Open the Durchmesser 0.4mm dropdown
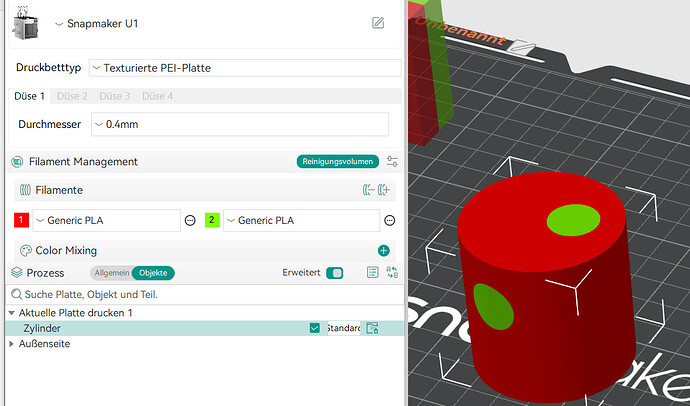This screenshot has width=690, height=406. click(240, 124)
